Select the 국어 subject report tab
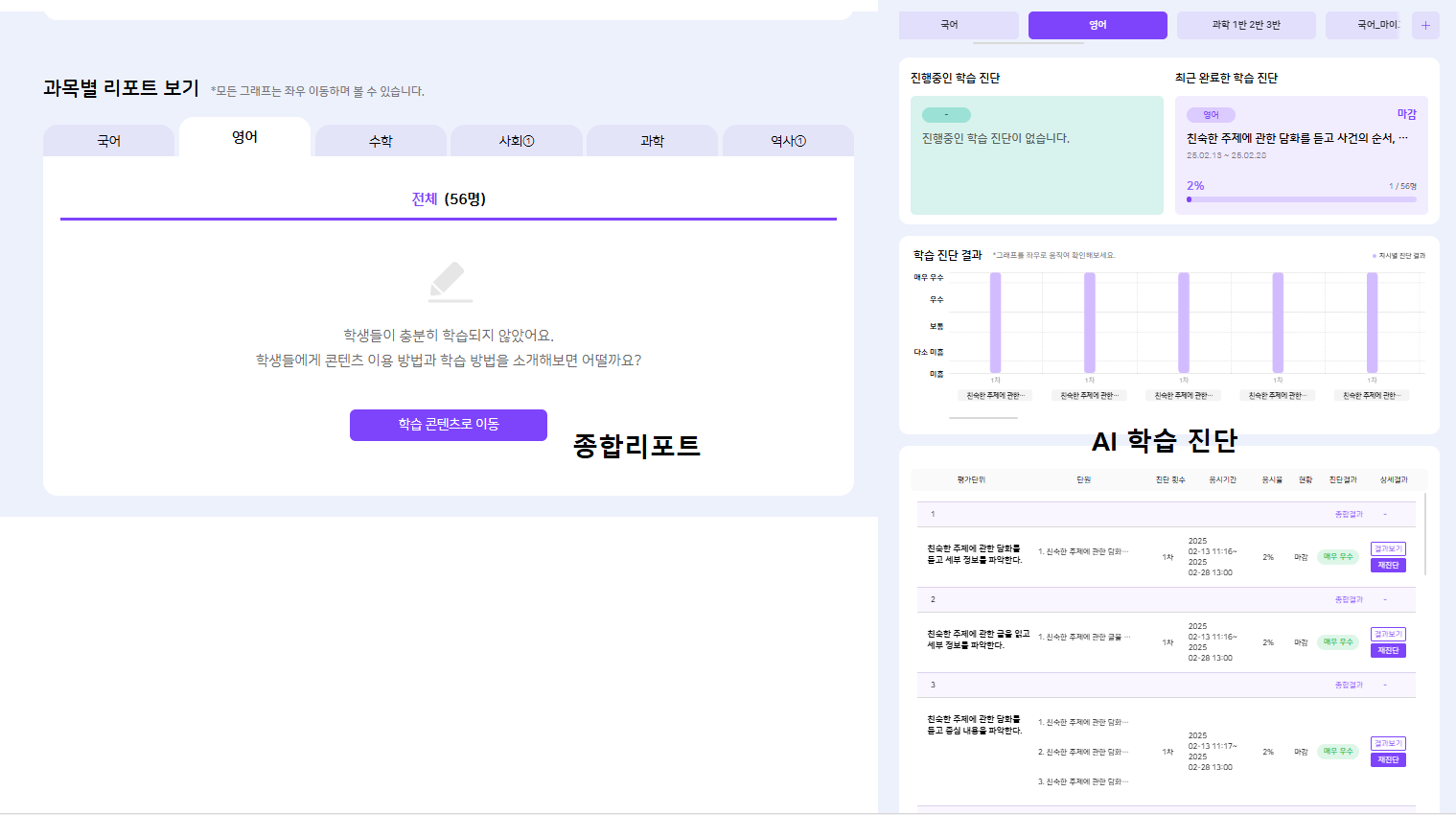 (x=109, y=141)
